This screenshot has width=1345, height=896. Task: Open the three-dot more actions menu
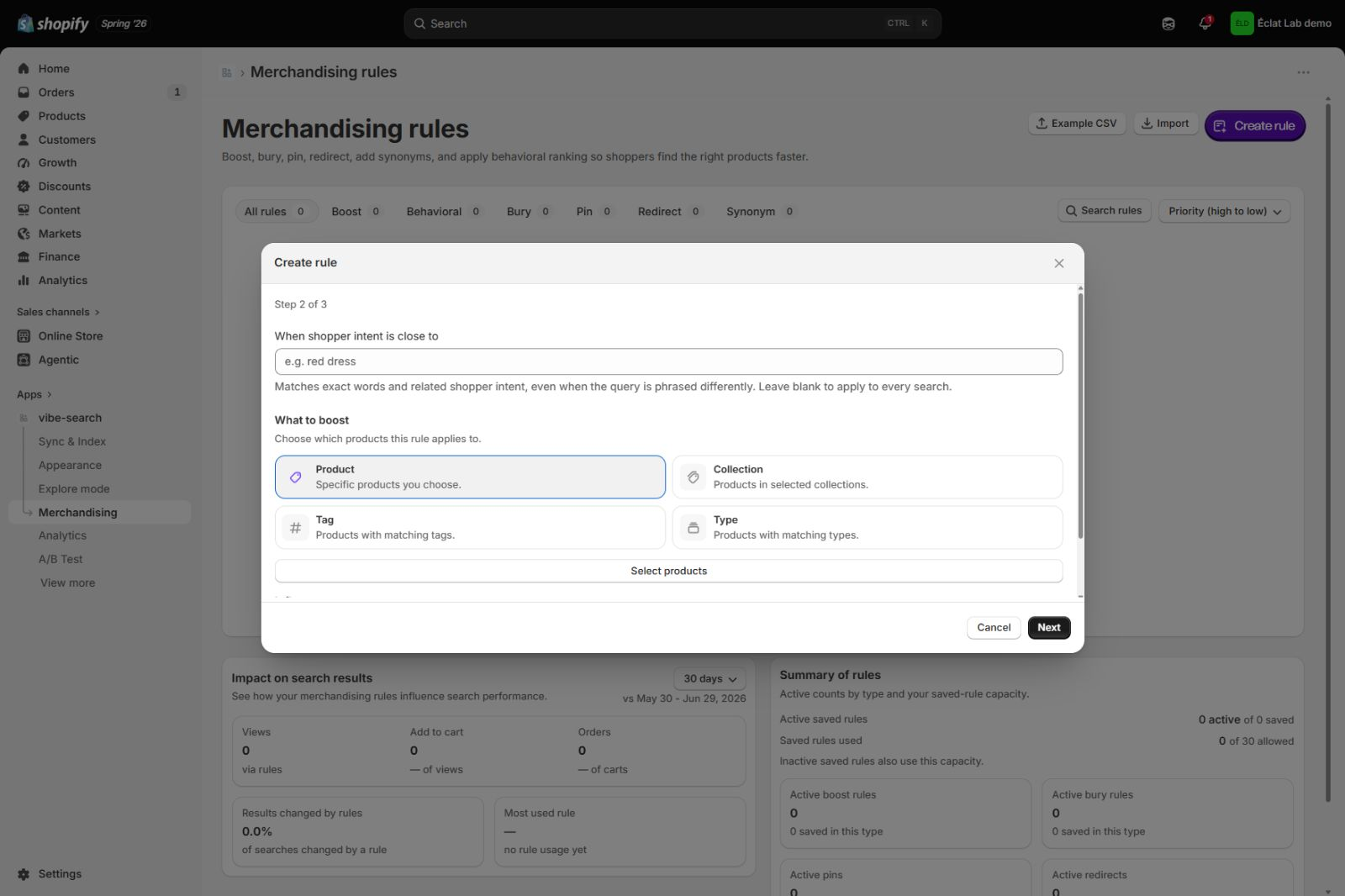[1303, 72]
